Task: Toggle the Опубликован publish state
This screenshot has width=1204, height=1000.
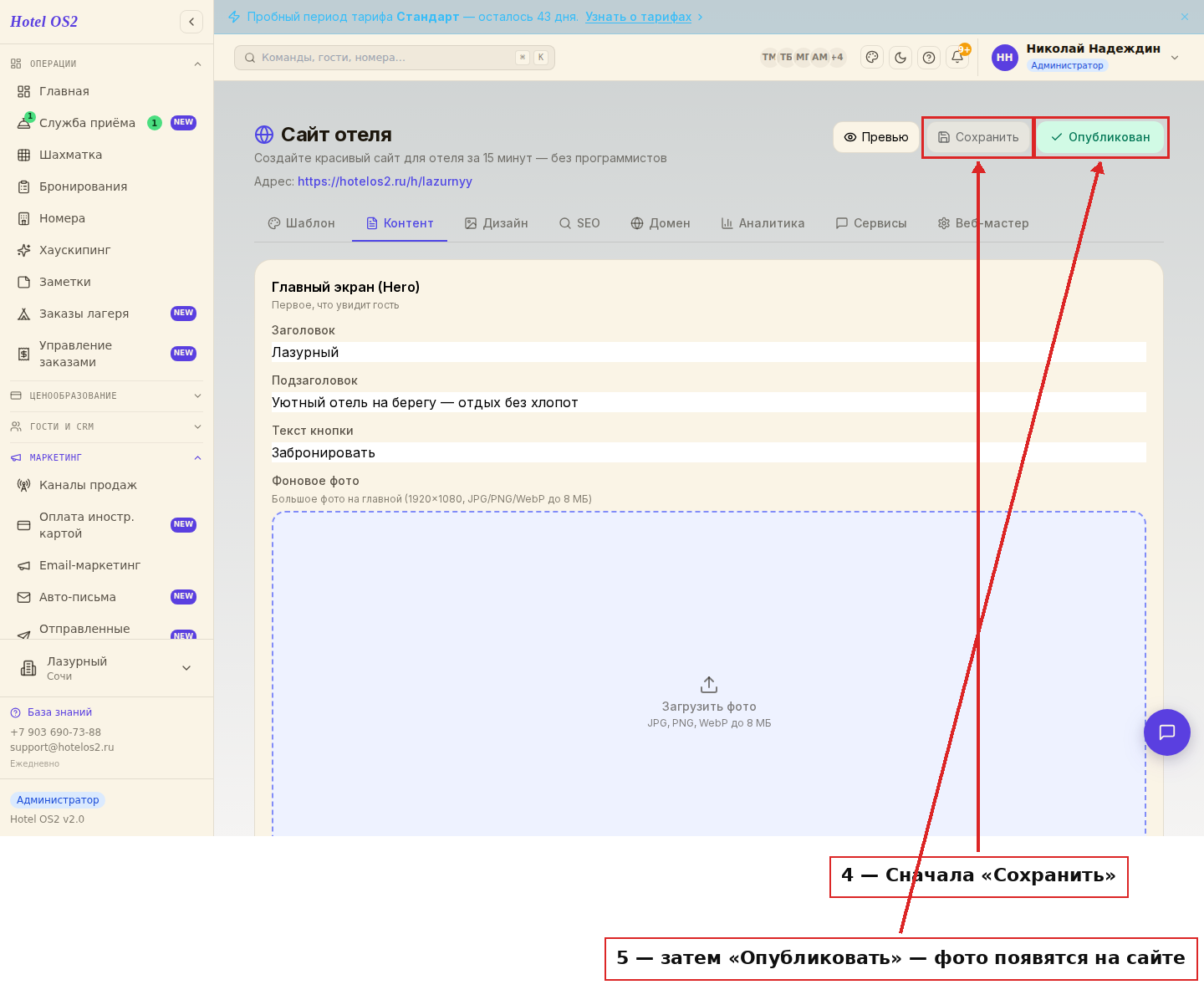Action: (1100, 137)
